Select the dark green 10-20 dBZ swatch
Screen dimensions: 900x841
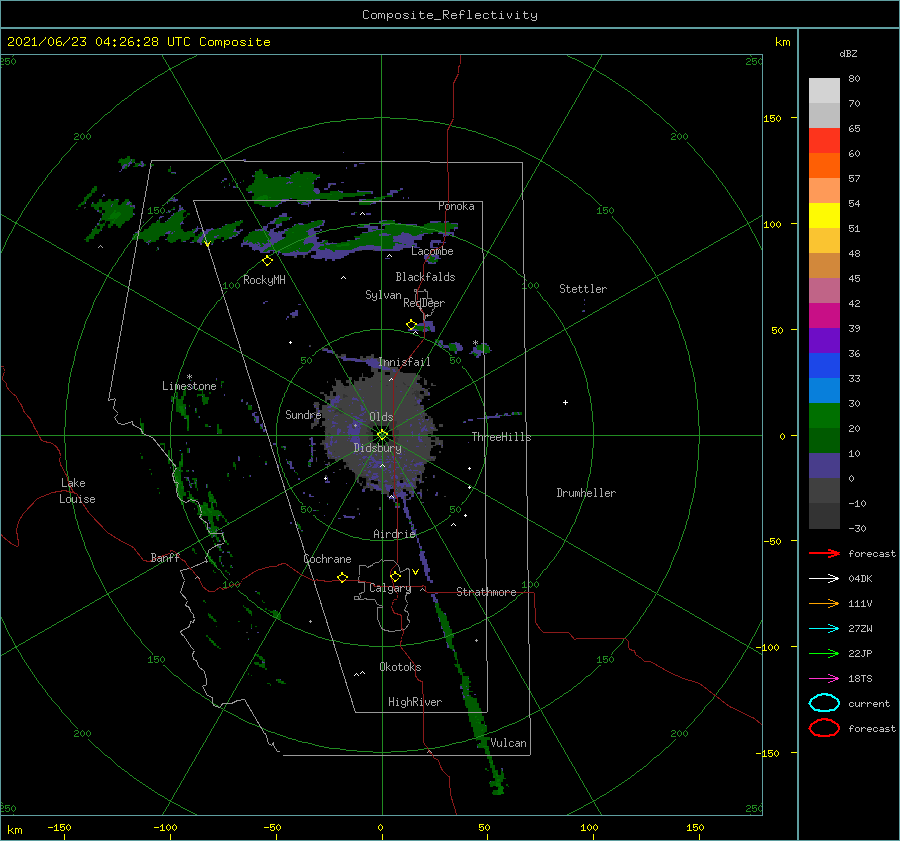click(824, 441)
